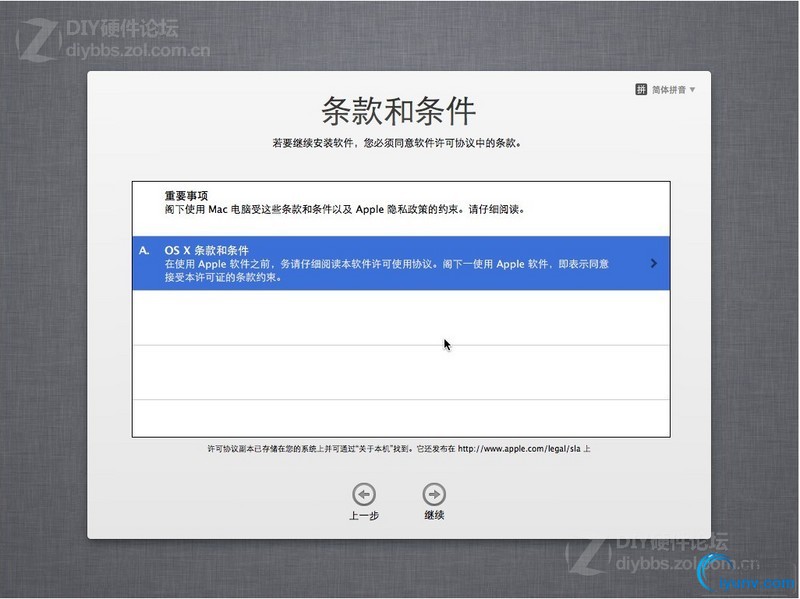Open the 简体拼音 input method dropdown

coord(665,90)
